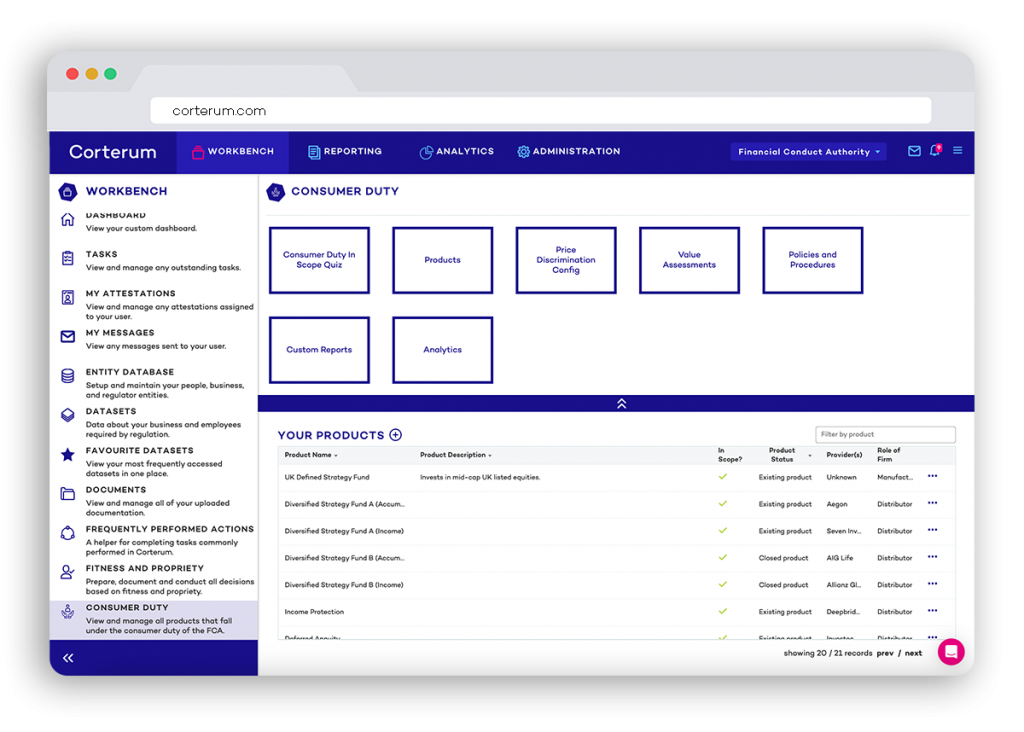
Task: Select the Frequently Performed Actions icon
Action: tap(67, 533)
